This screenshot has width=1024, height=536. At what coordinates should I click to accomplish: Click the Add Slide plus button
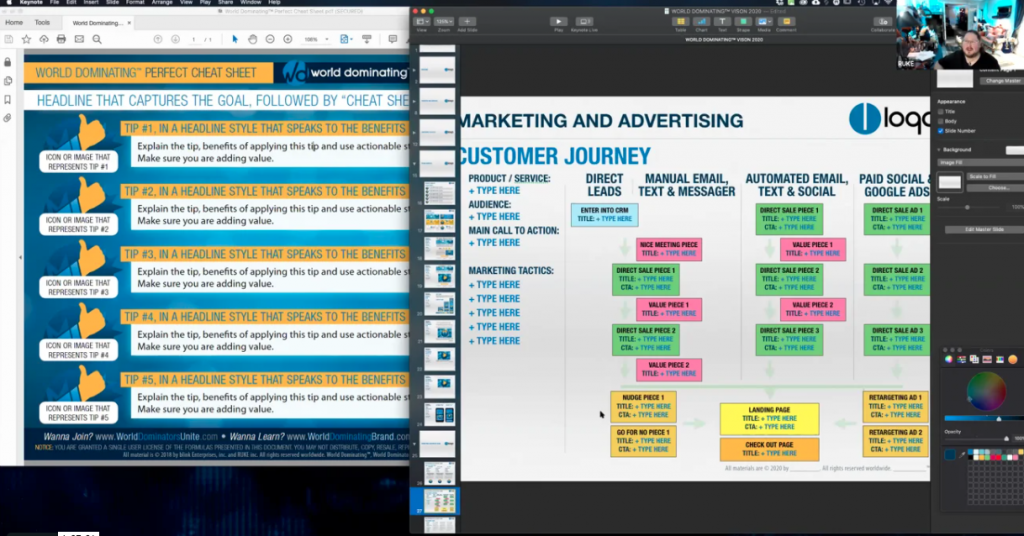pyautogui.click(x=467, y=21)
